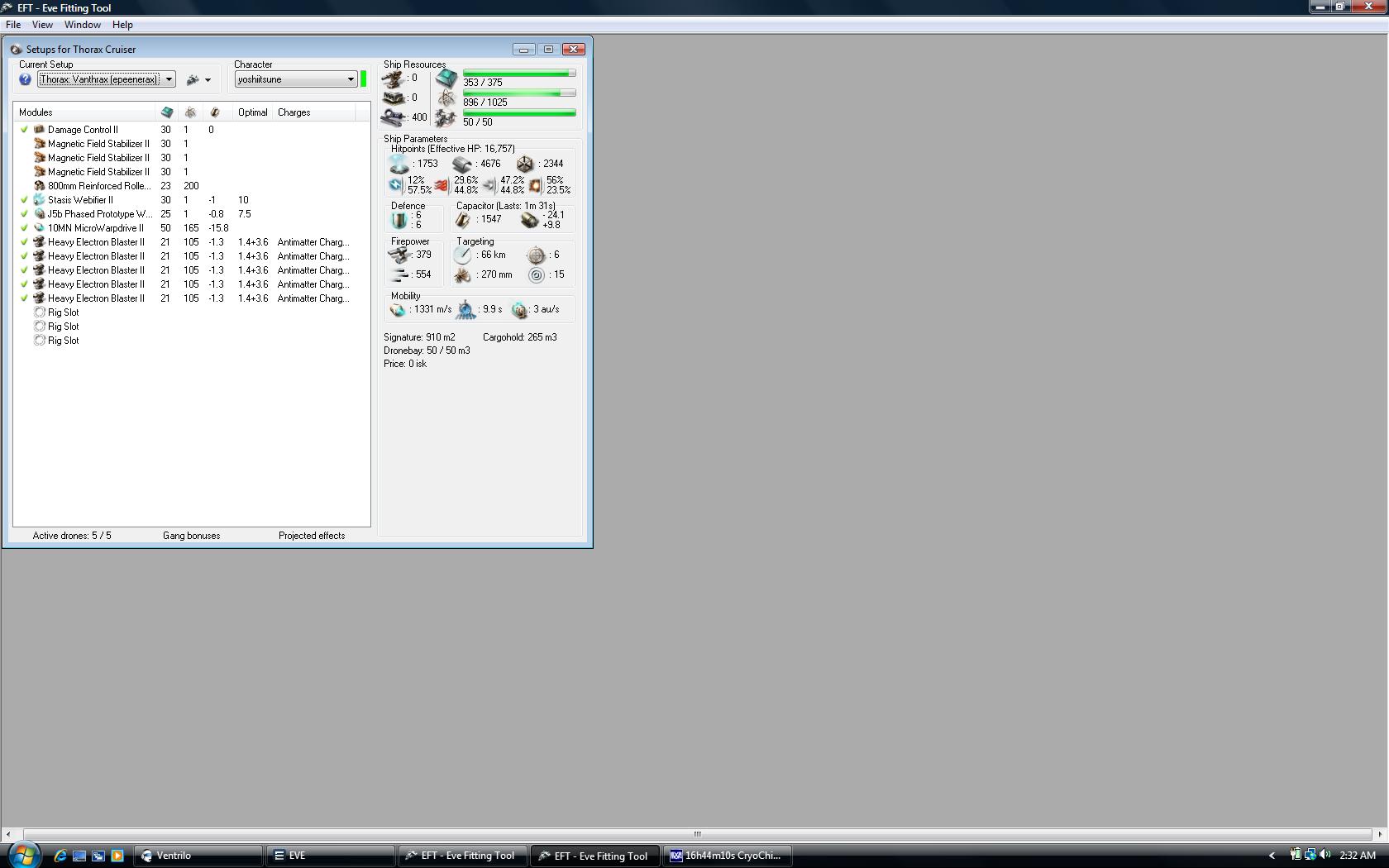
Task: Open the Window menu
Action: pyautogui.click(x=83, y=25)
